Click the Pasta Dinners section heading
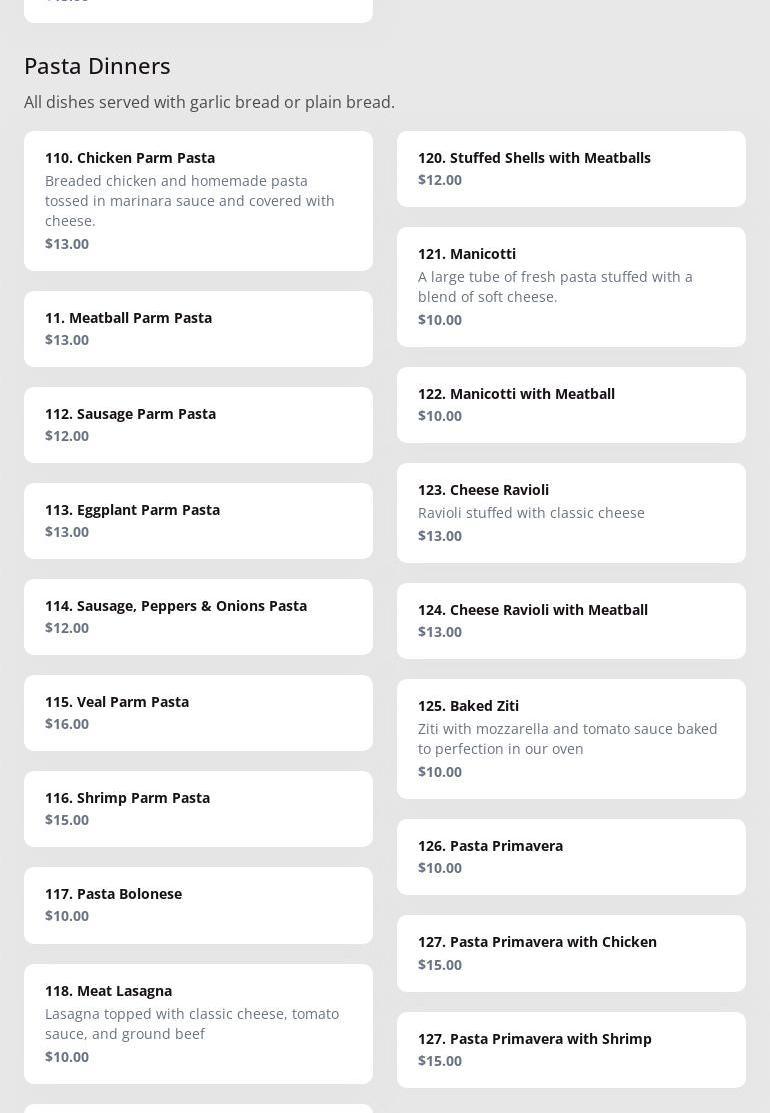This screenshot has height=1113, width=770. point(97,66)
